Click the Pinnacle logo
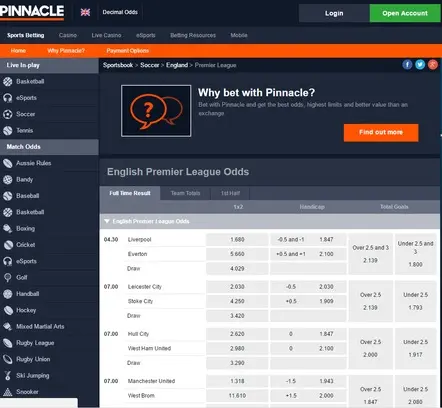The image size is (442, 408). coord(32,12)
